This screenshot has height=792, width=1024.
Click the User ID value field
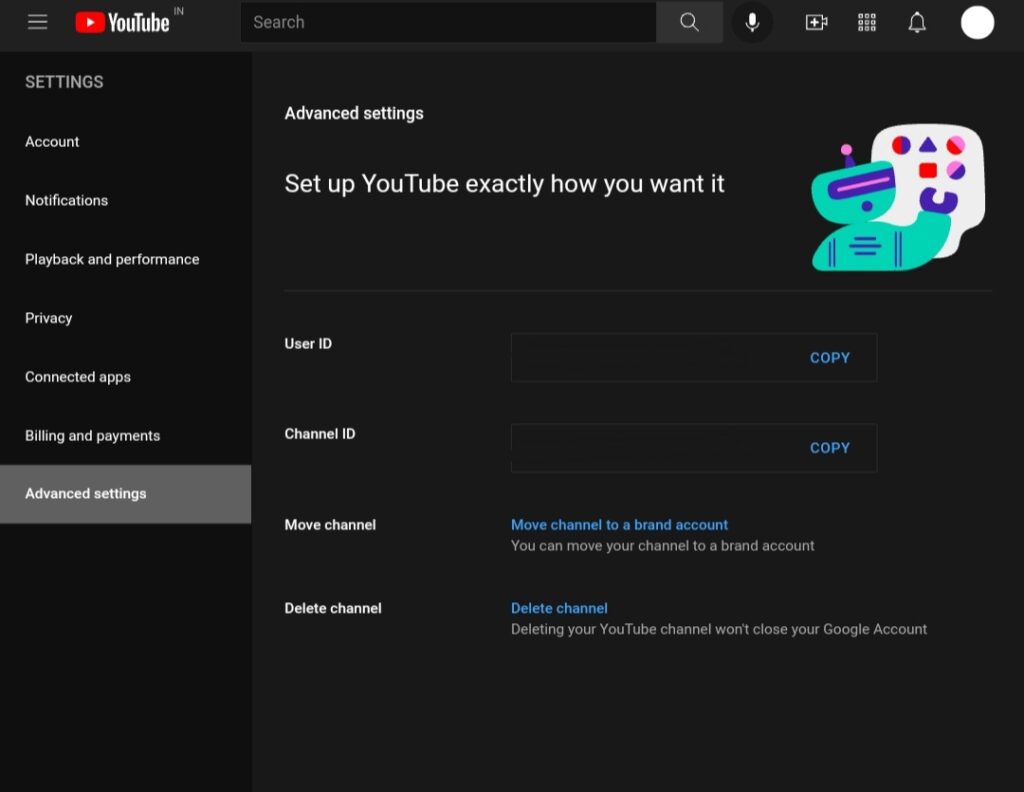(x=694, y=358)
